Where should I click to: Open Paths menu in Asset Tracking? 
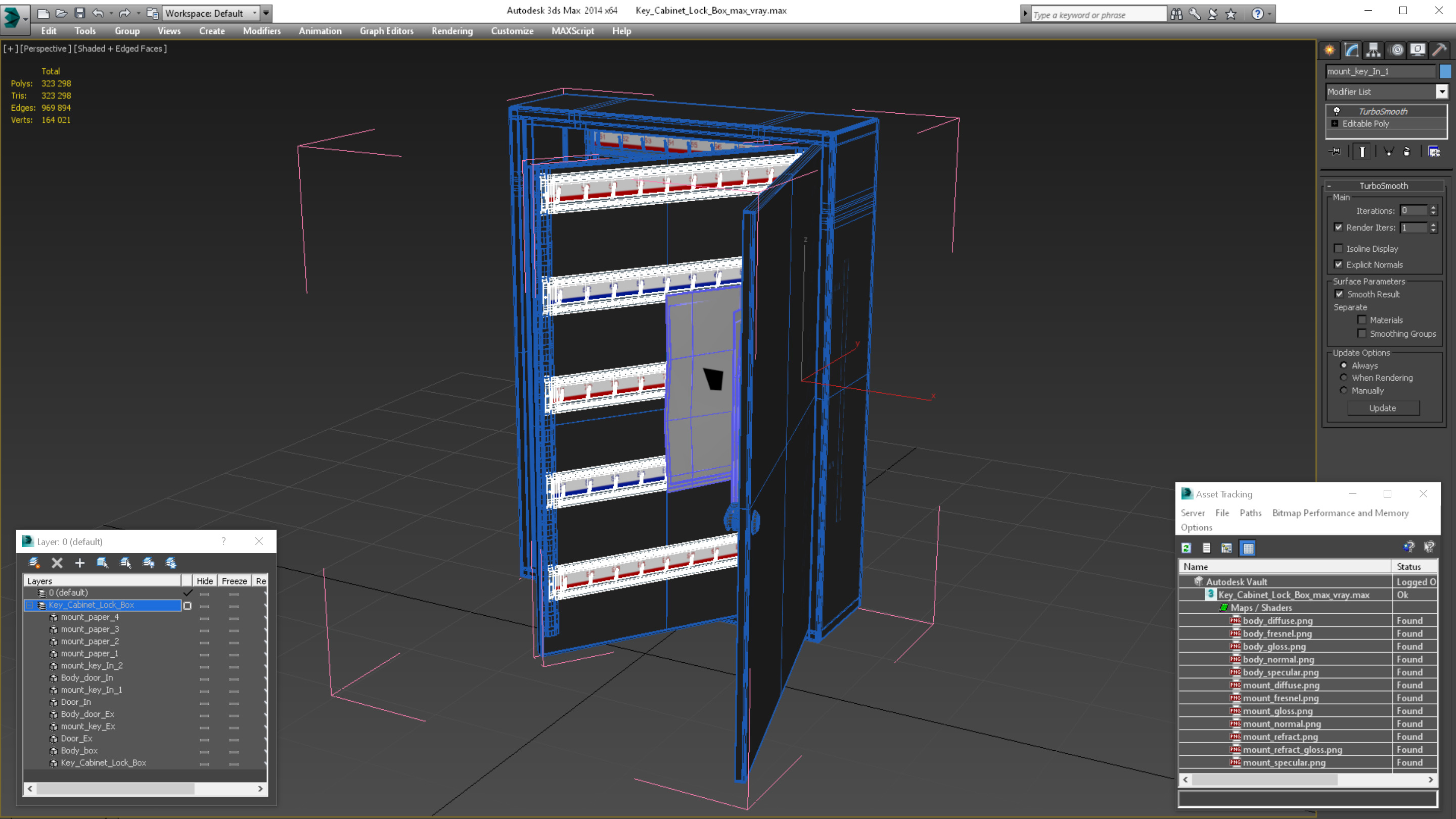1250,513
